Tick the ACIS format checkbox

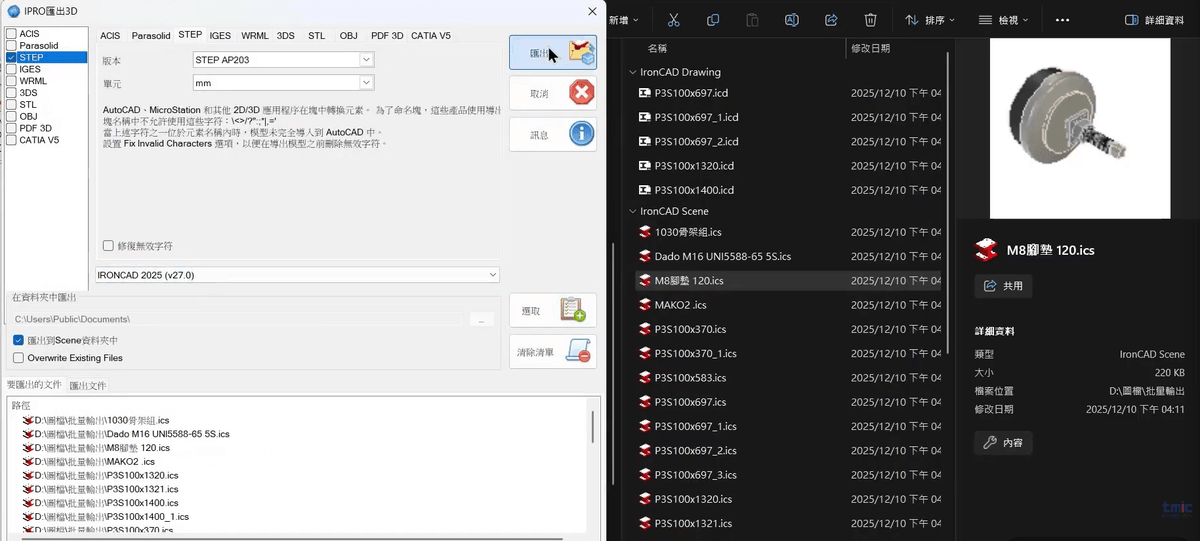click(x=11, y=34)
